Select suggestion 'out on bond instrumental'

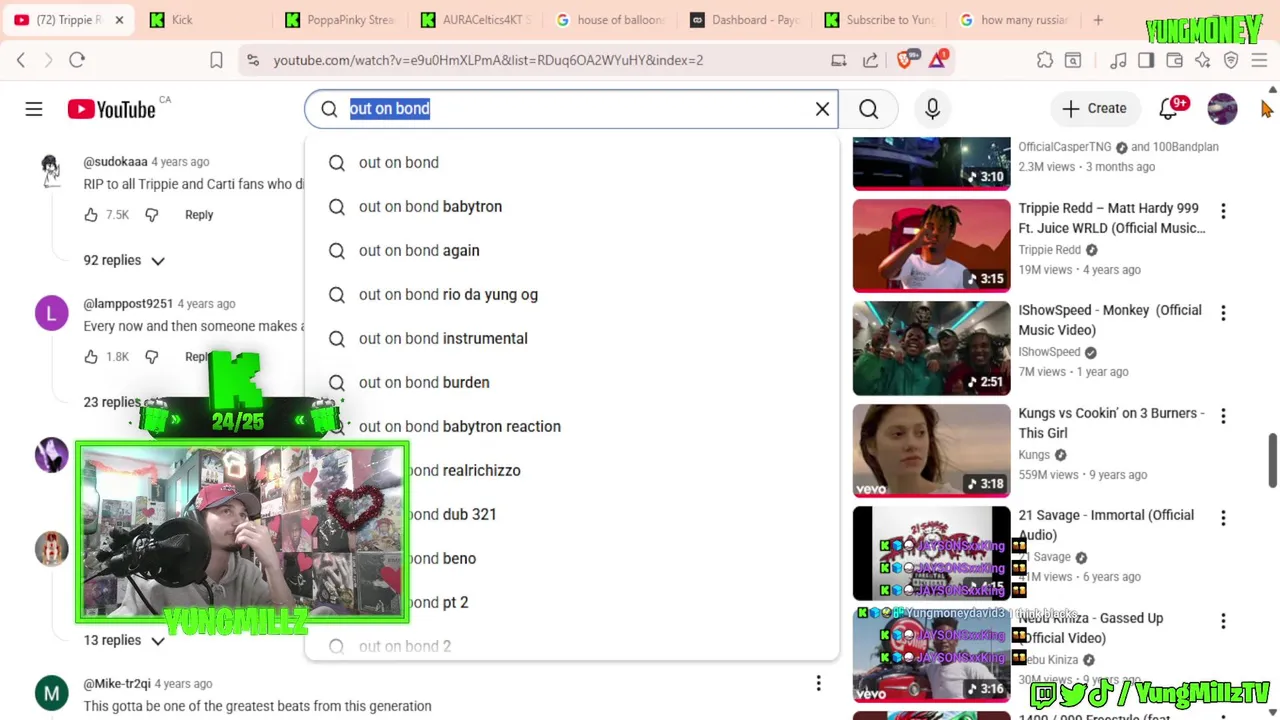coord(572,338)
